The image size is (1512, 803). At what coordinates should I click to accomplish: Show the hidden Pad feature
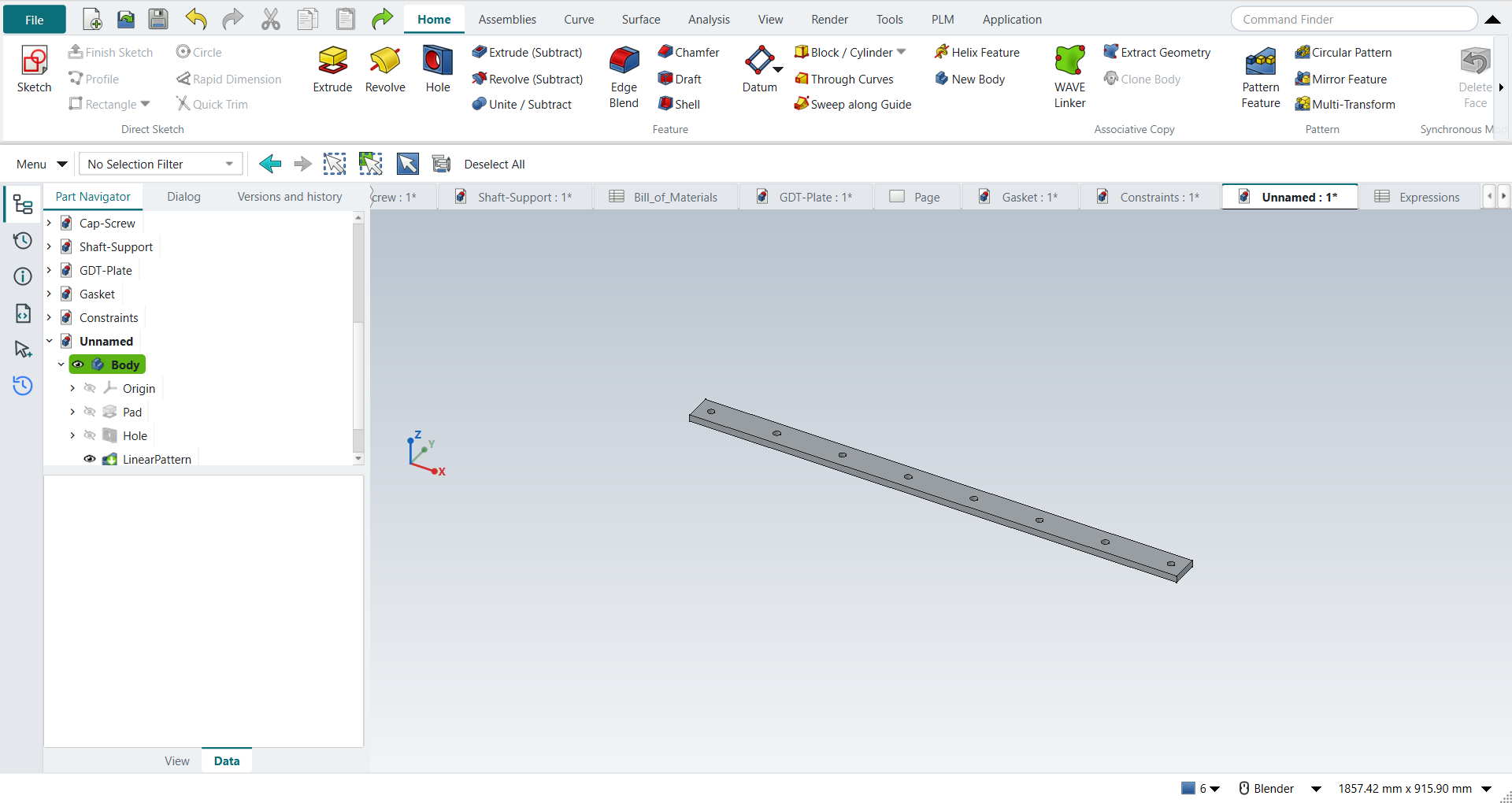click(x=90, y=412)
